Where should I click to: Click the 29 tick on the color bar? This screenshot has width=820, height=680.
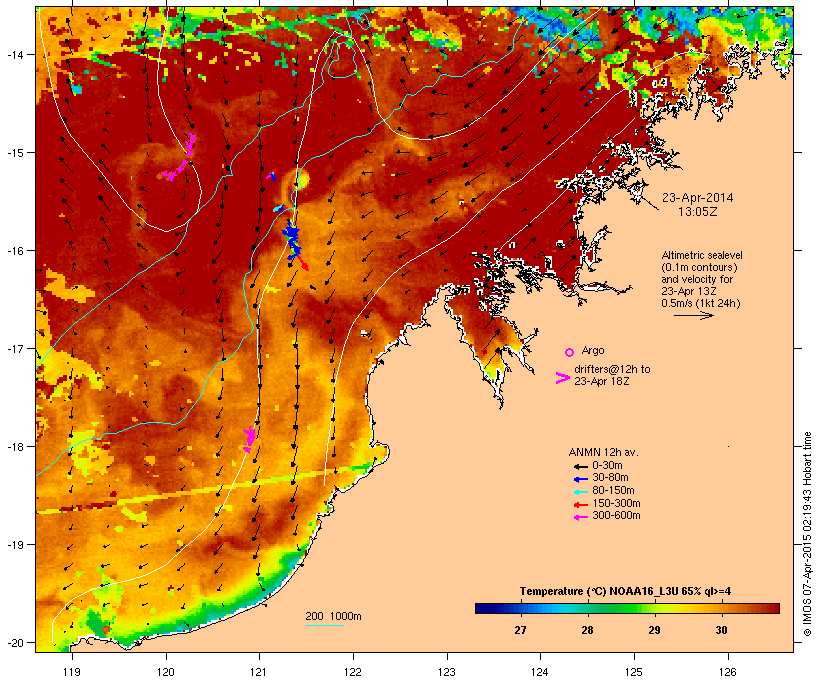click(654, 630)
